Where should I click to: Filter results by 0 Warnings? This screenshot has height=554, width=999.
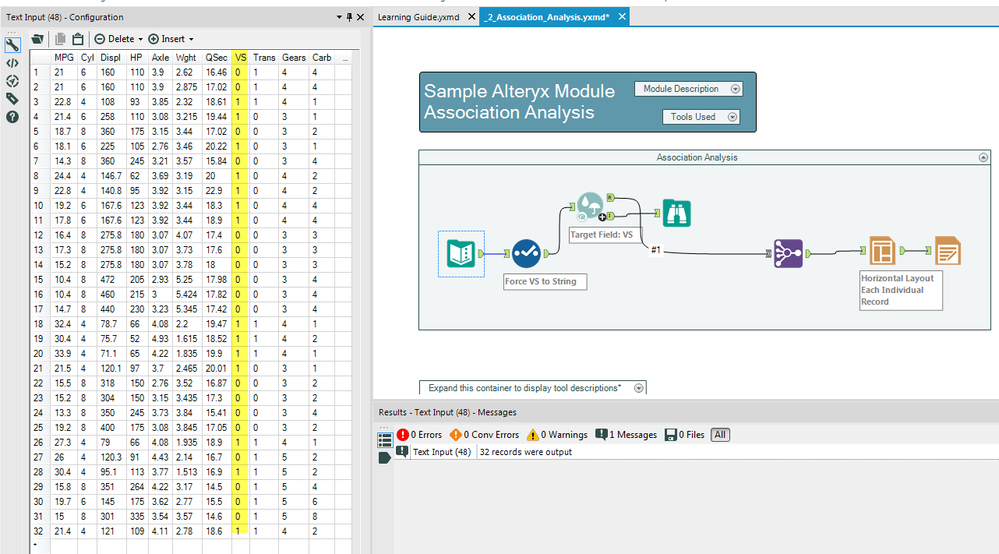pyautogui.click(x=557, y=435)
